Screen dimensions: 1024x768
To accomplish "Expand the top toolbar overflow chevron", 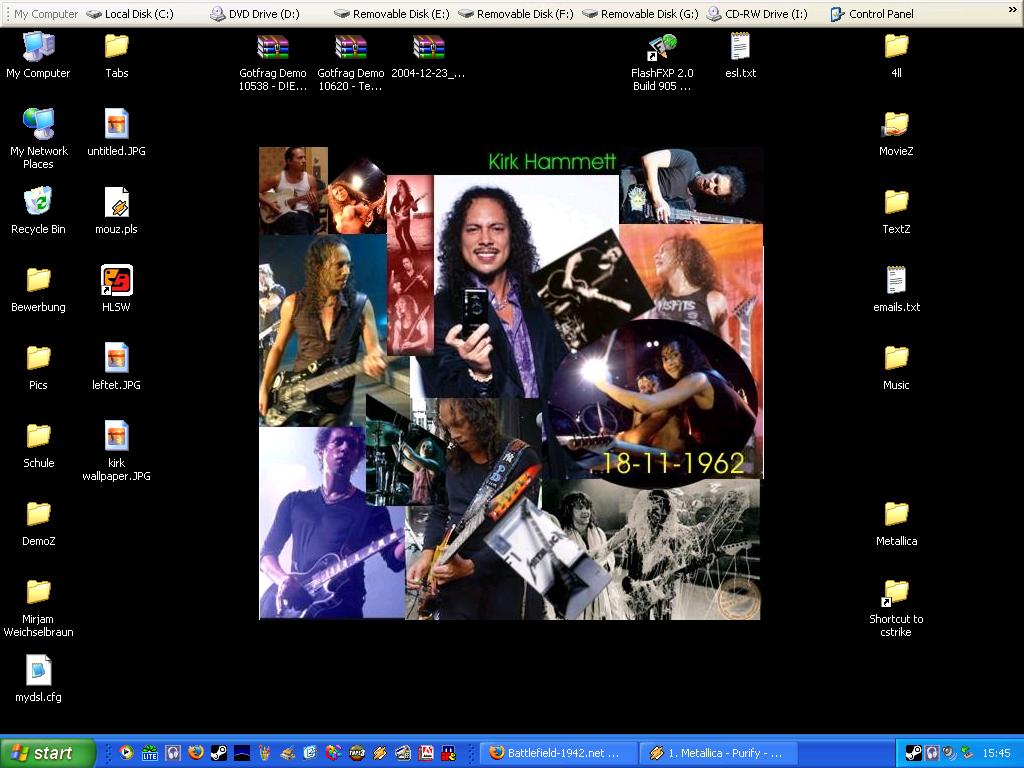I will pyautogui.click(x=1012, y=11).
